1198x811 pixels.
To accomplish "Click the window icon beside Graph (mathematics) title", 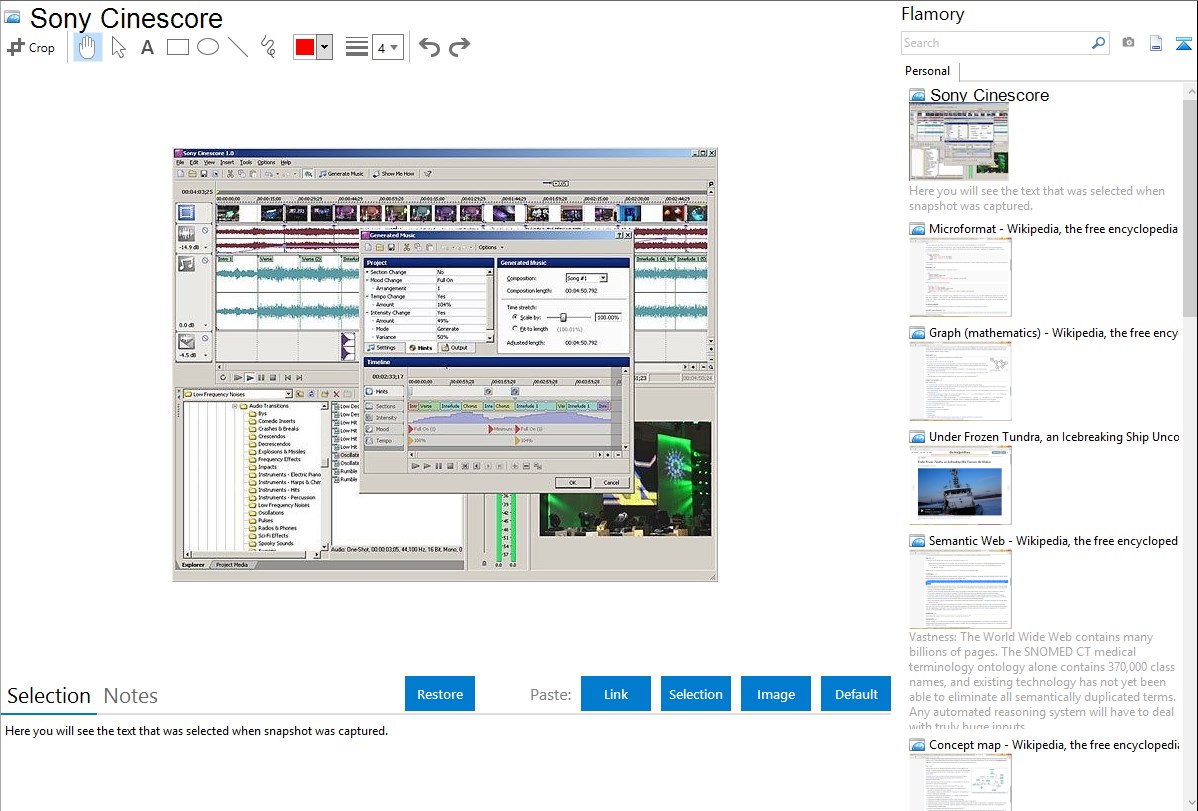I will coord(917,333).
